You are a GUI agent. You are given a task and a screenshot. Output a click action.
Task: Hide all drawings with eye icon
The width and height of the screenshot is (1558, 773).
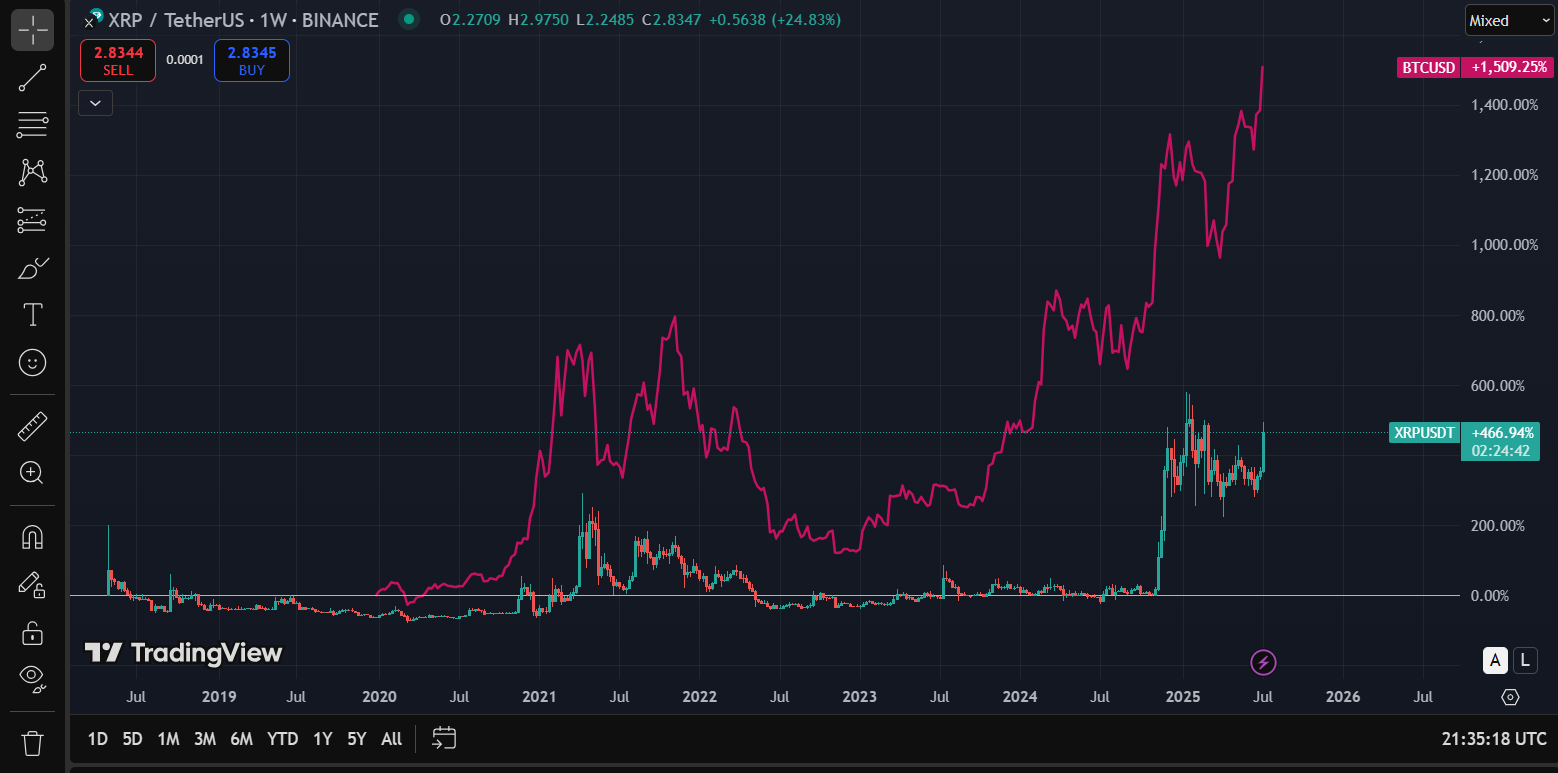click(32, 679)
